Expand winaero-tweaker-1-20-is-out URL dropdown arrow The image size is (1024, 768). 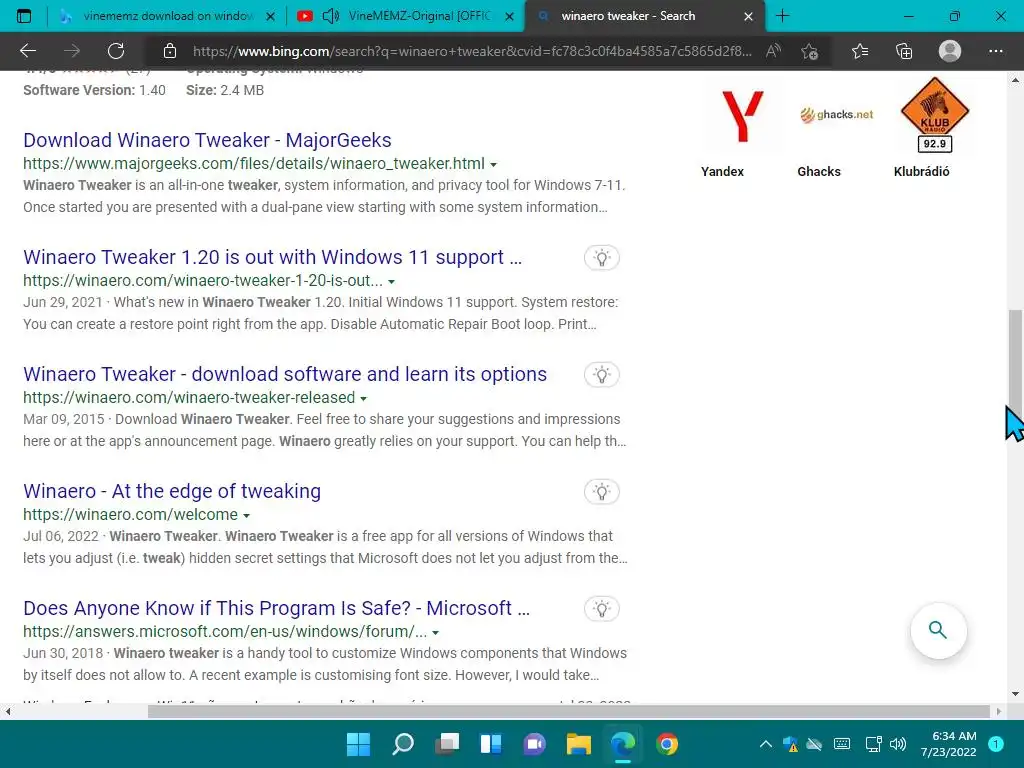pos(392,281)
